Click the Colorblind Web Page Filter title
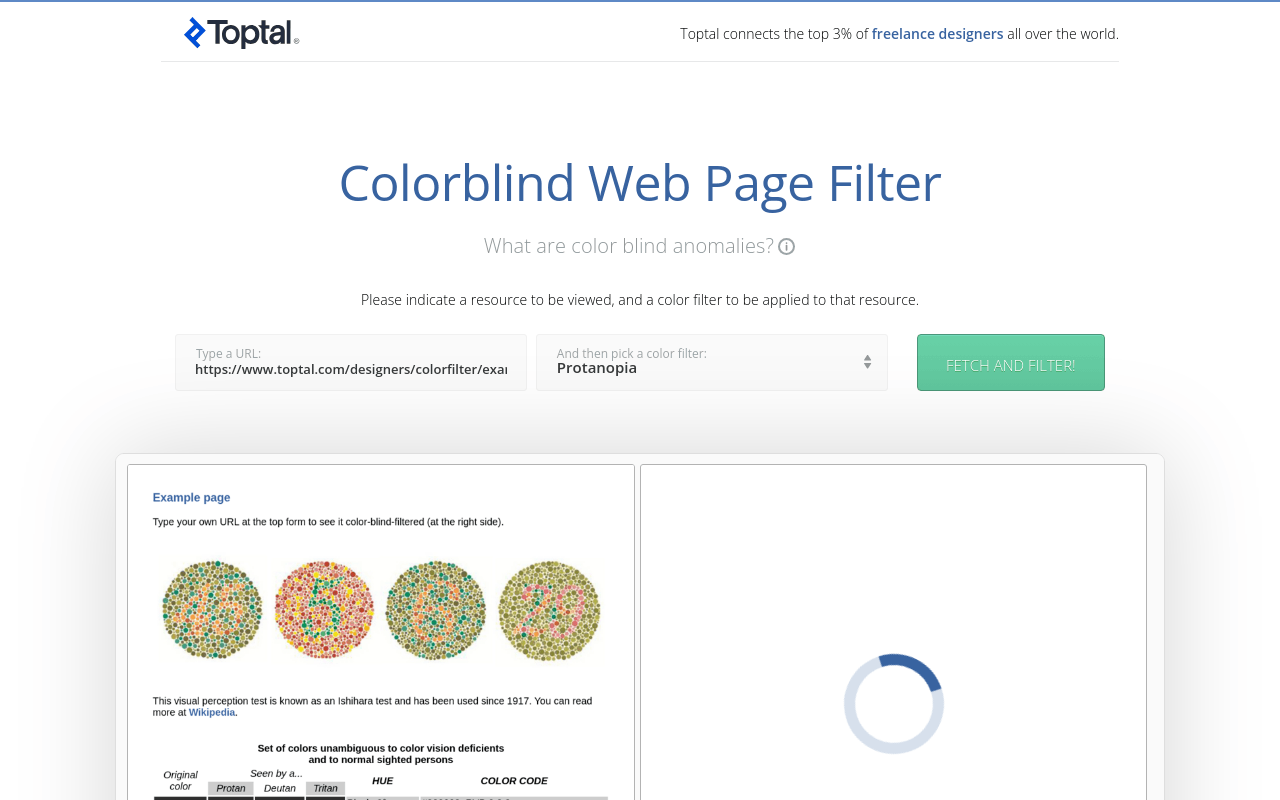 [640, 183]
